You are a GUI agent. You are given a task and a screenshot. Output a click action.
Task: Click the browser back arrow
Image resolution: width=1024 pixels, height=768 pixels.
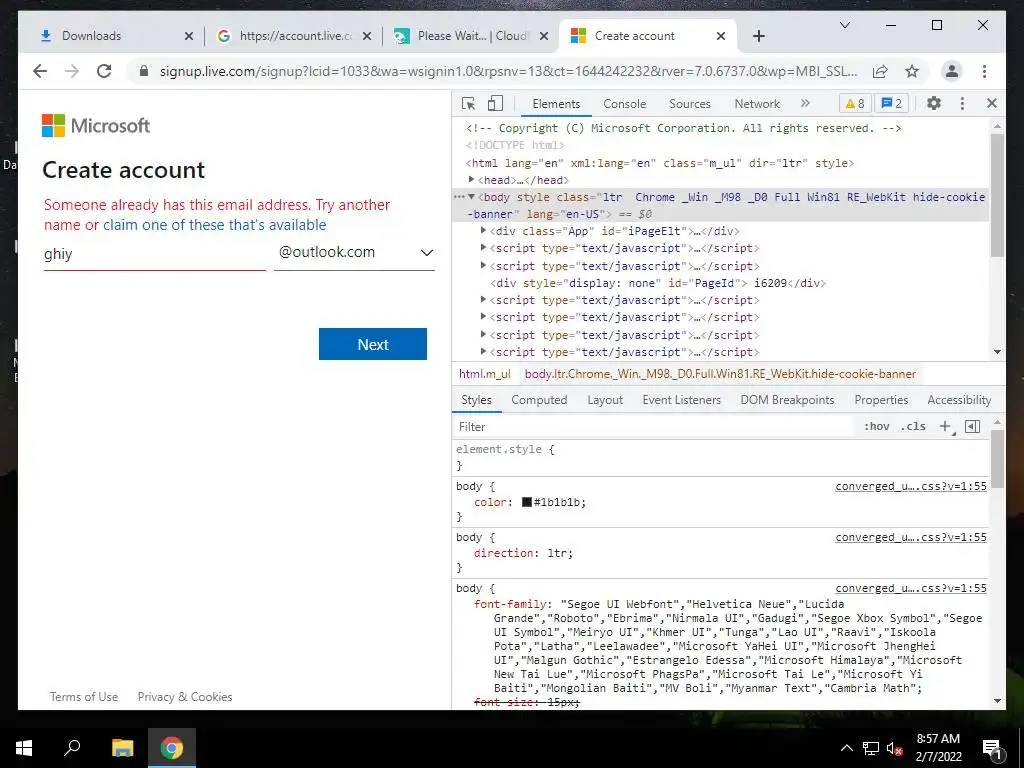pos(40,71)
